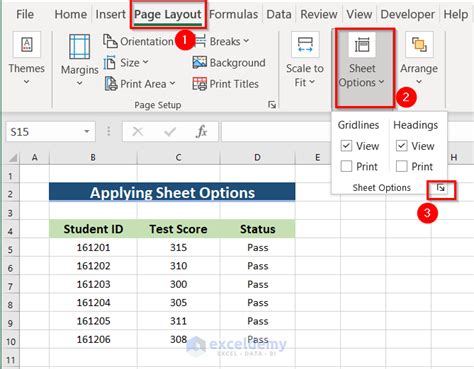The width and height of the screenshot is (474, 369).
Task: Open the File tab
Action: [x=25, y=14]
